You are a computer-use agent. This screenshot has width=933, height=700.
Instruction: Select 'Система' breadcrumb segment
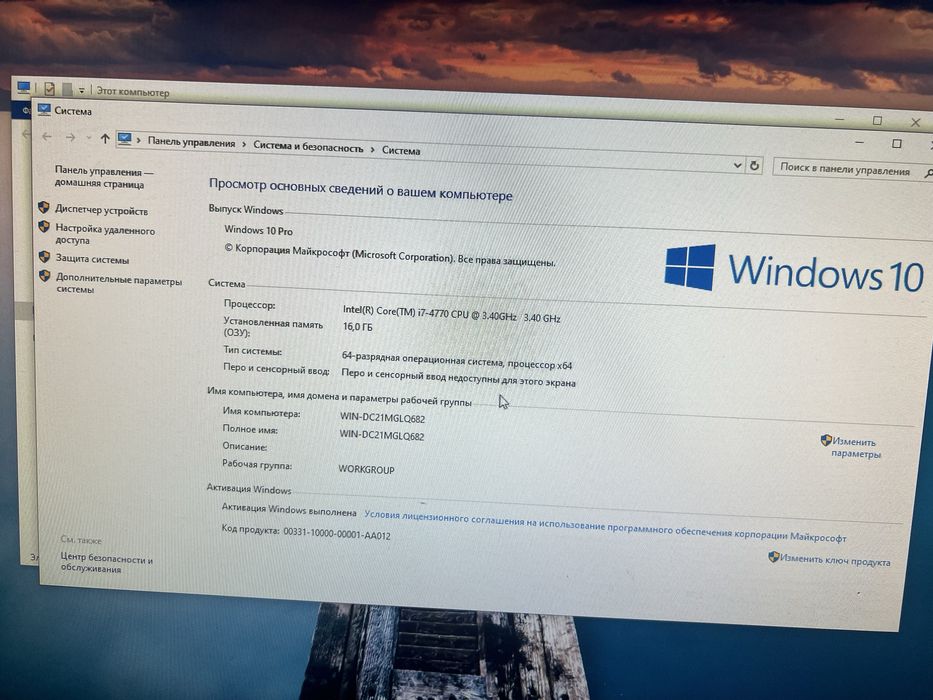[x=401, y=151]
